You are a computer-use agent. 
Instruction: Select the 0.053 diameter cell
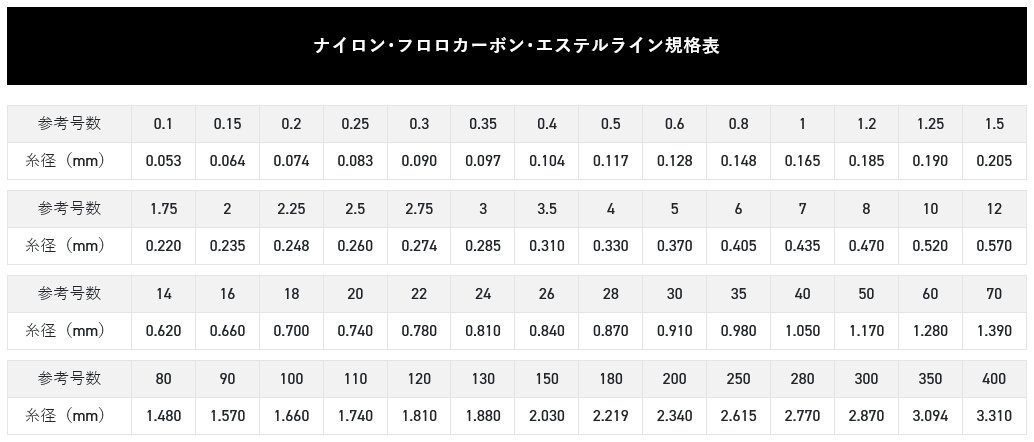(x=163, y=161)
